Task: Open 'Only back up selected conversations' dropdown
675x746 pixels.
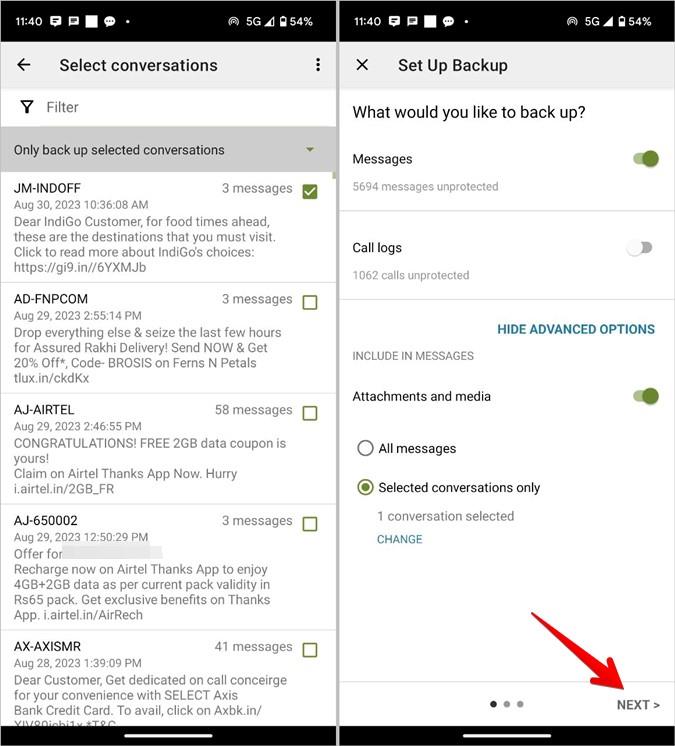Action: (168, 150)
